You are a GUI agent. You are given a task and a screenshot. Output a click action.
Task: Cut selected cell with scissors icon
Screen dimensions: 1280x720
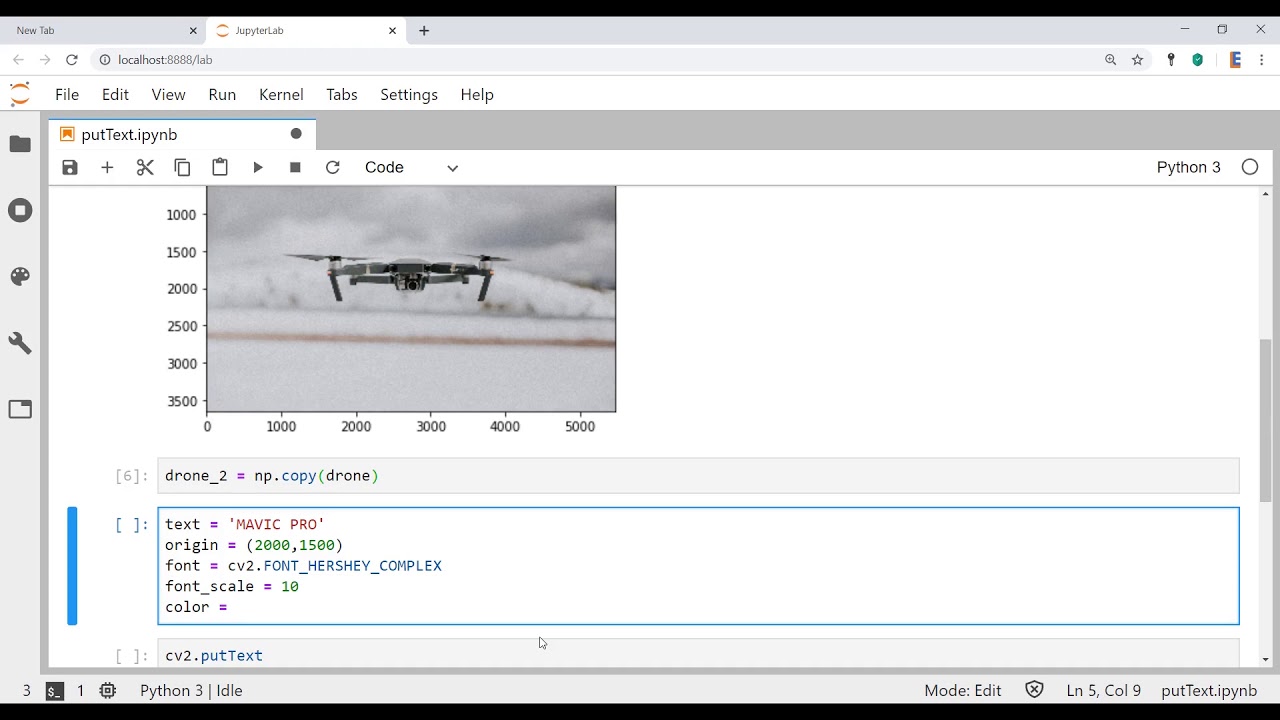click(x=145, y=167)
